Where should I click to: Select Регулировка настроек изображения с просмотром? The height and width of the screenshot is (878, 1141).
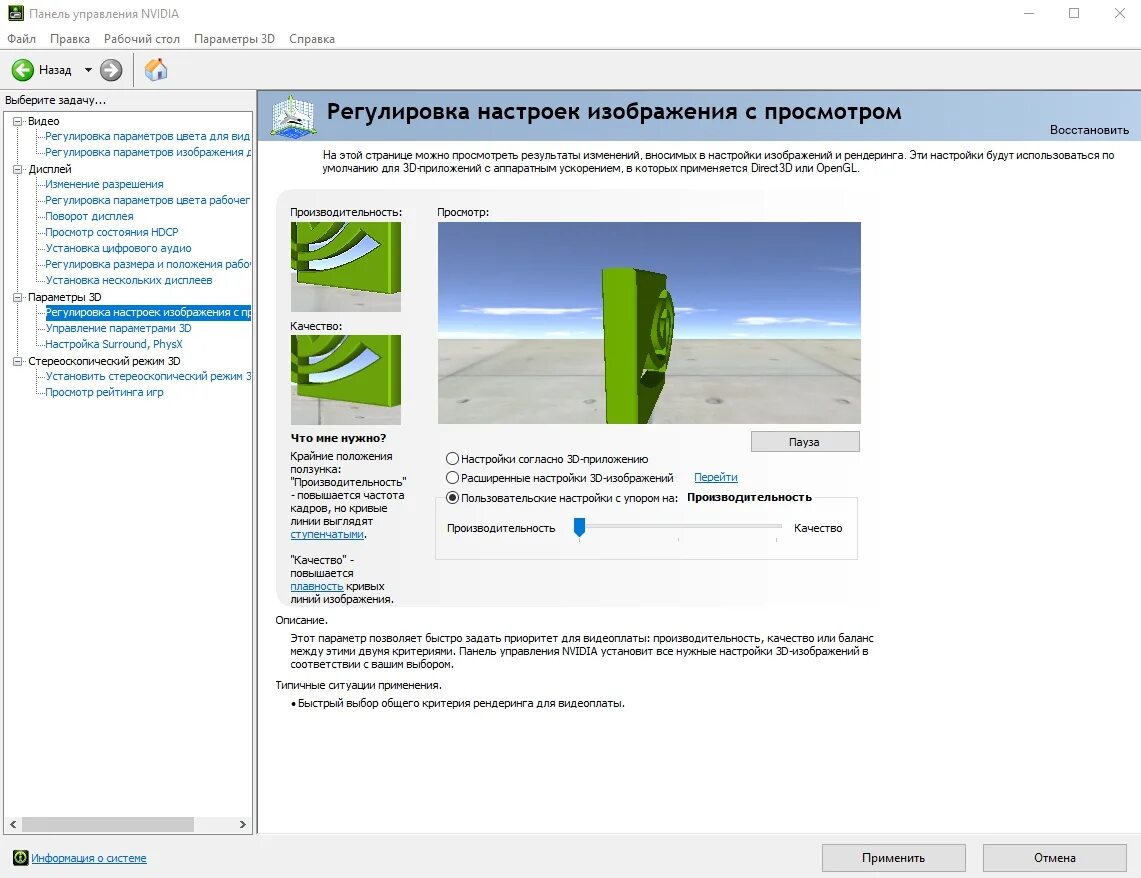tap(148, 312)
